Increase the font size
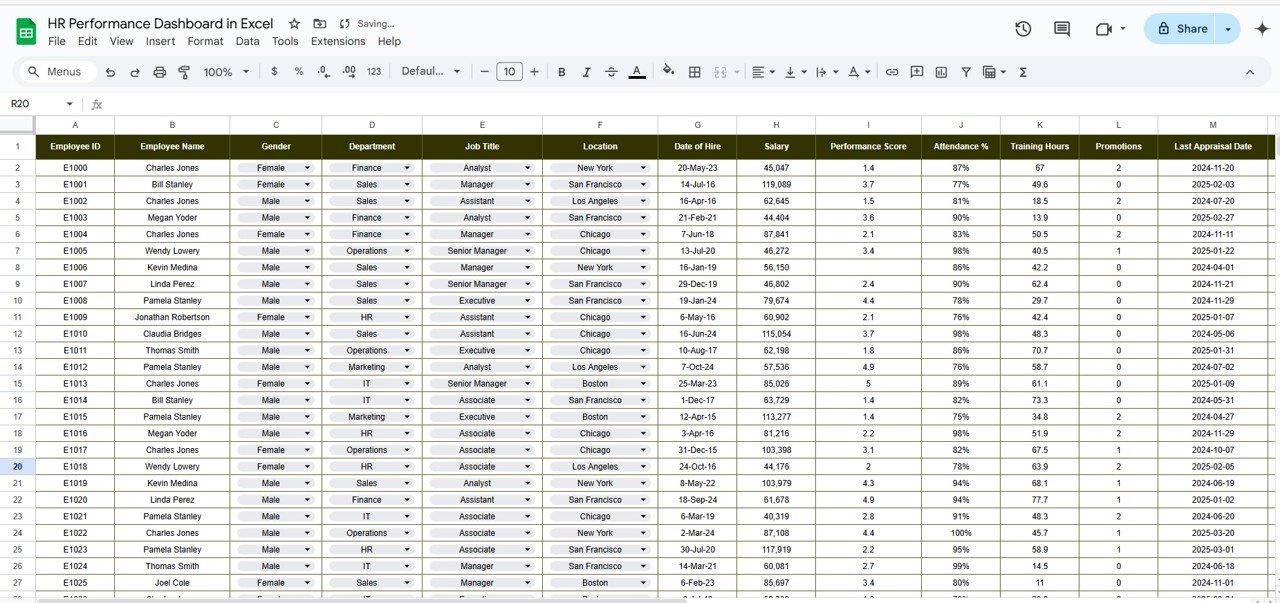This screenshot has height=603, width=1280. [534, 72]
